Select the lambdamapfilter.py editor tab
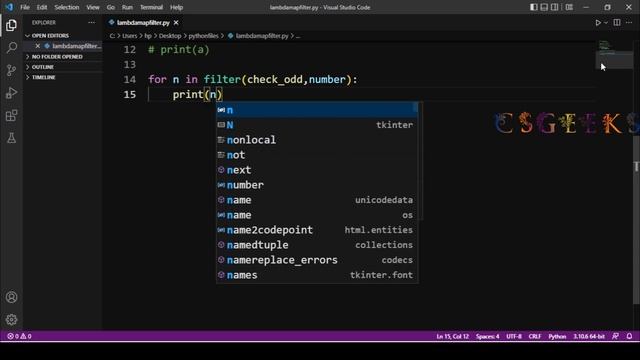Screen dimensions: 640x360 (143, 23)
